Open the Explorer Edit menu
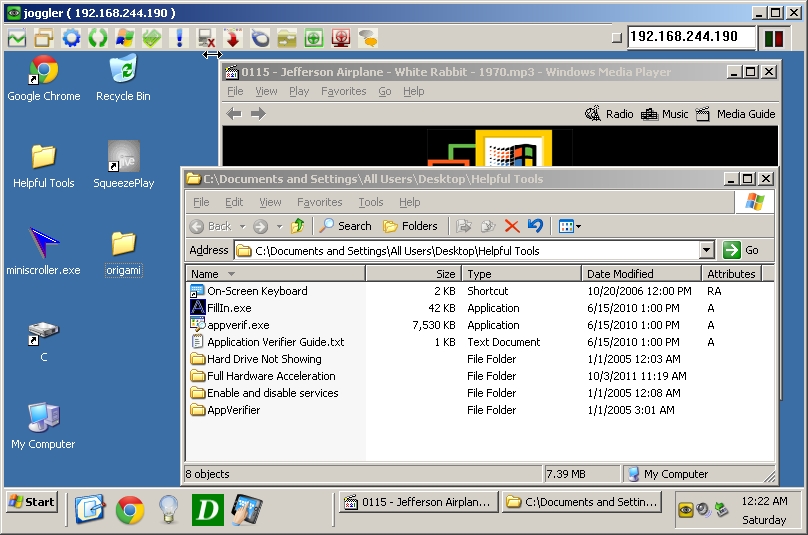The height and width of the screenshot is (535, 808). click(234, 202)
